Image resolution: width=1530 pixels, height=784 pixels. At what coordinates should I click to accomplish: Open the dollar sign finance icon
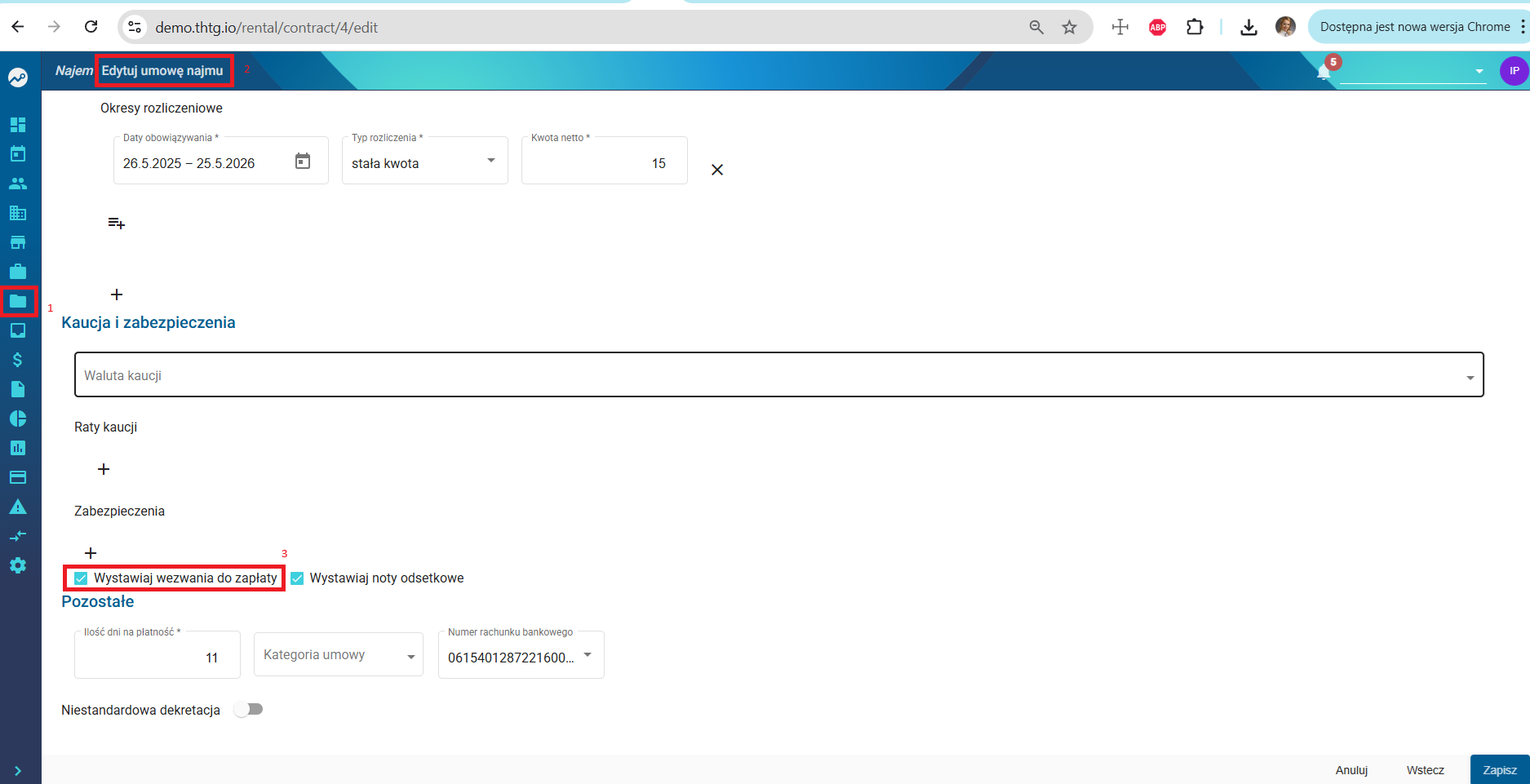click(x=17, y=360)
